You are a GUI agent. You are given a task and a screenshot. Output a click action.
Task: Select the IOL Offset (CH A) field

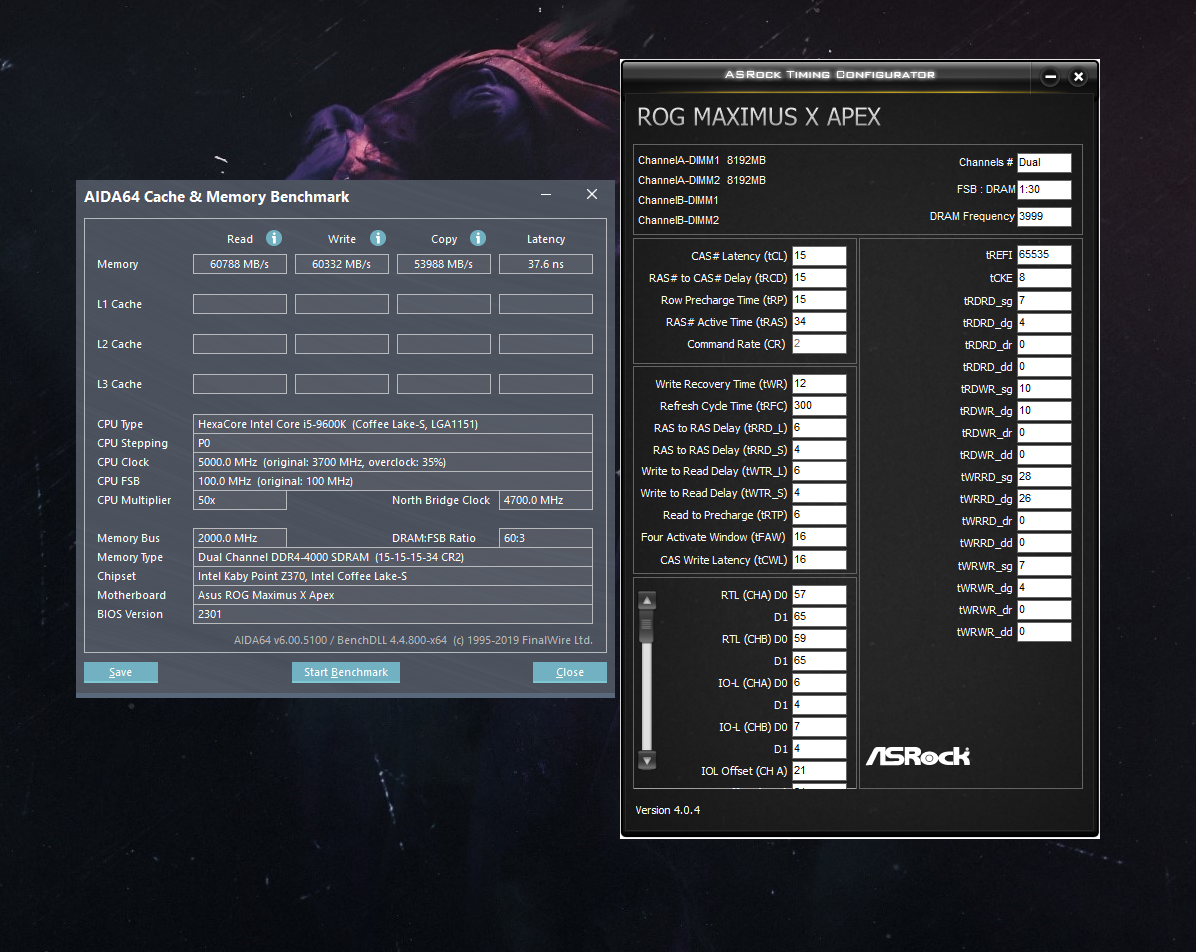tap(819, 770)
